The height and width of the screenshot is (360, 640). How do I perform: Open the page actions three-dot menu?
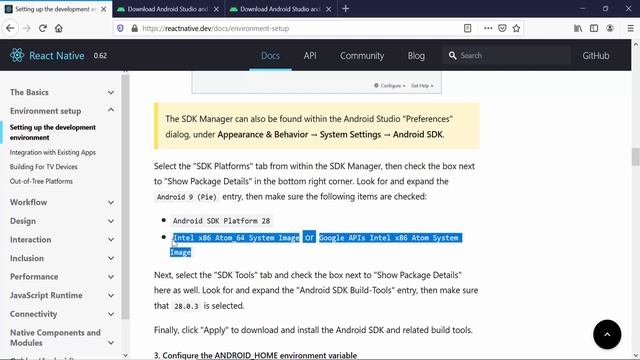pyautogui.click(x=488, y=28)
